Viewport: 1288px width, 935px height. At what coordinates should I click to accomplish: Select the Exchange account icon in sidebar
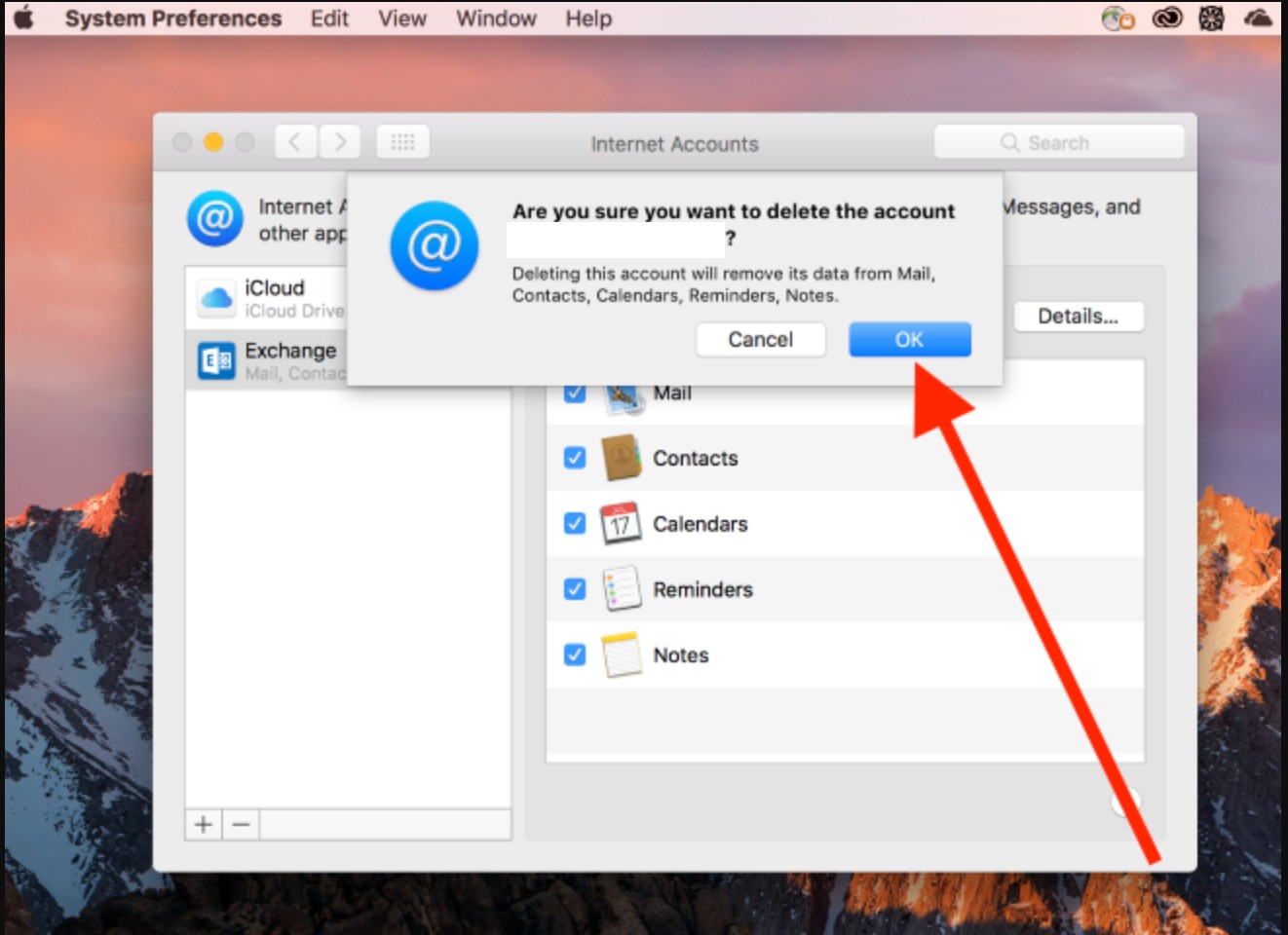216,360
